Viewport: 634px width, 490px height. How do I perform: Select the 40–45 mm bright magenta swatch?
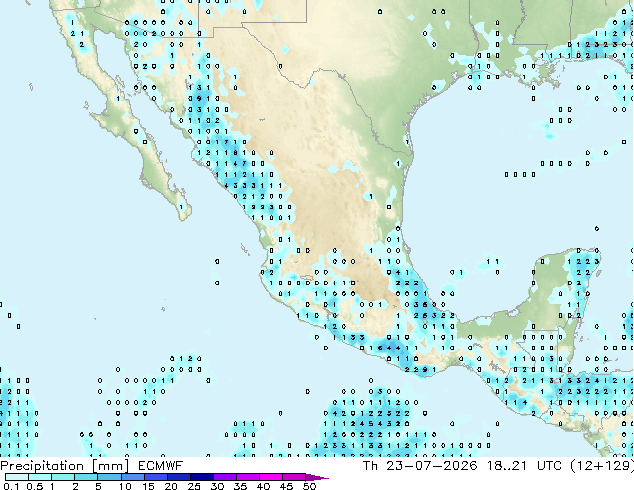[271, 477]
